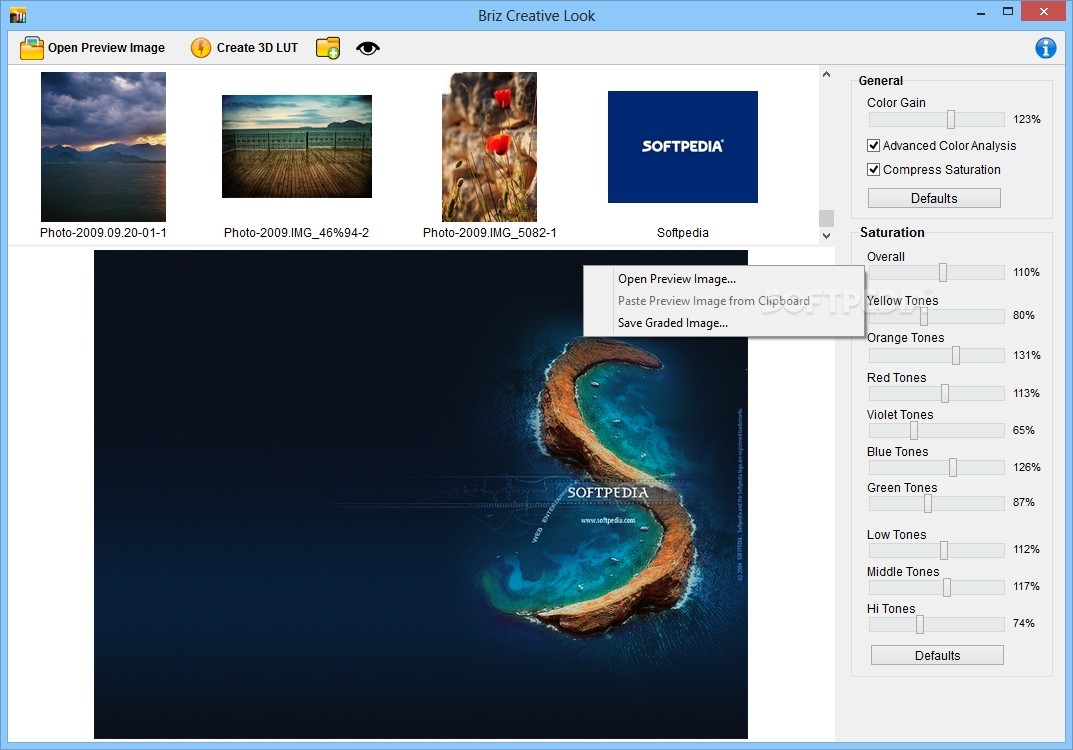Click the 131% Orange Tones value
The width and height of the screenshot is (1073, 750).
pos(1026,355)
